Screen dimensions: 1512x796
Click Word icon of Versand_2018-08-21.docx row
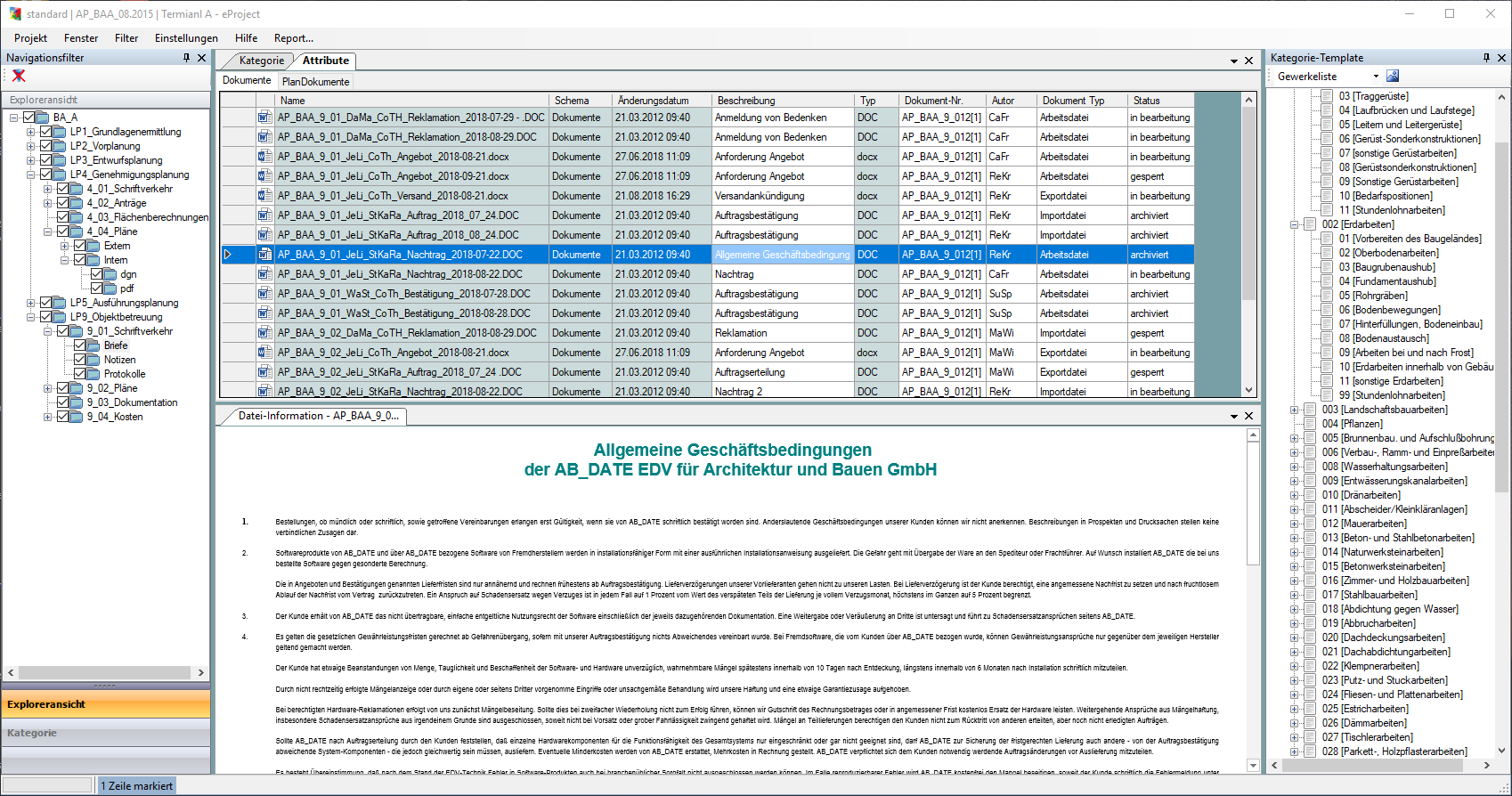(x=264, y=195)
